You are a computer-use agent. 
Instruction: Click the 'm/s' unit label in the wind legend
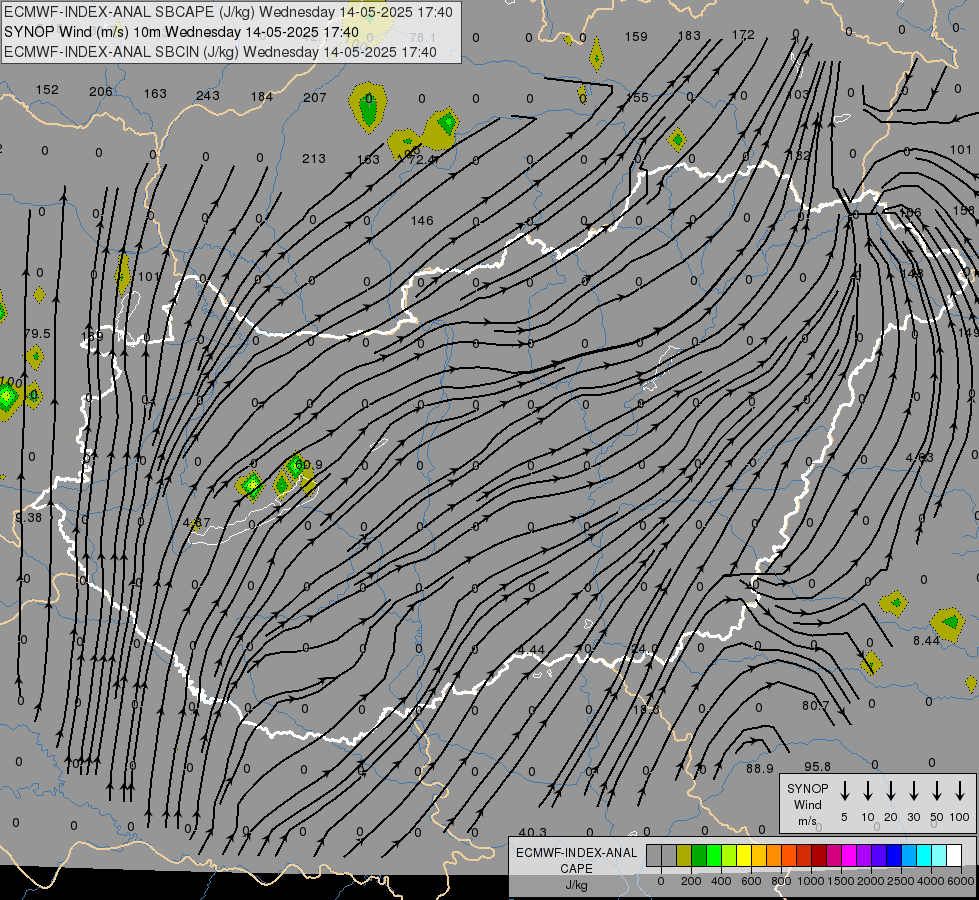pyautogui.click(x=807, y=821)
